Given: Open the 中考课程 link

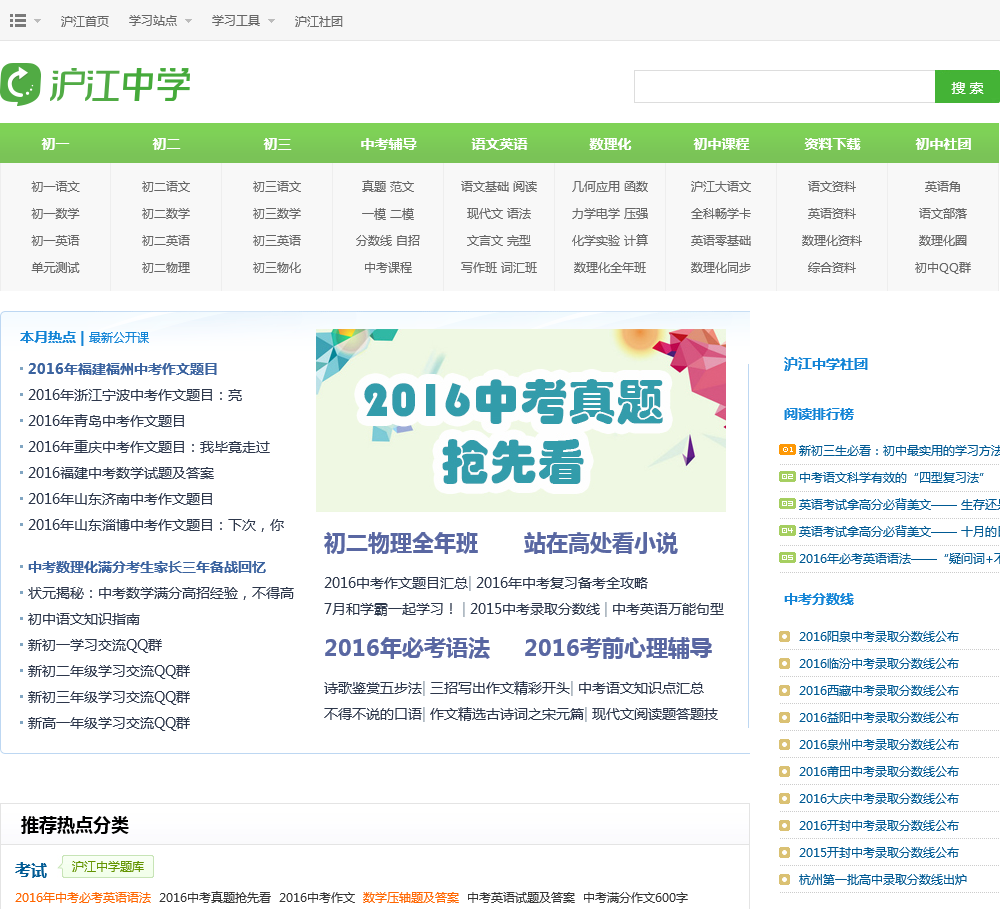Looking at the screenshot, I should 388,267.
